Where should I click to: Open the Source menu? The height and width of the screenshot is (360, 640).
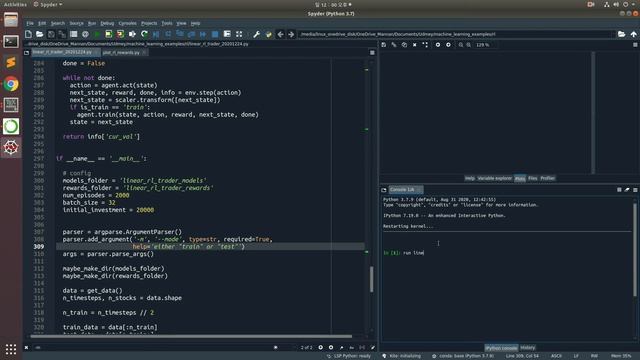click(76, 23)
